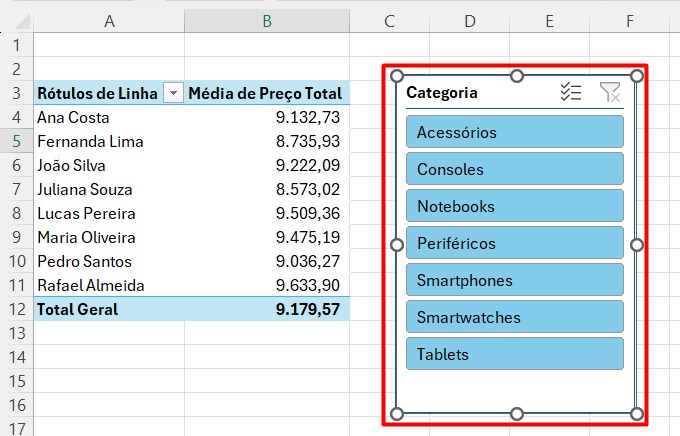The image size is (680, 436).
Task: Filter by Smartphones in slicer
Action: click(515, 280)
